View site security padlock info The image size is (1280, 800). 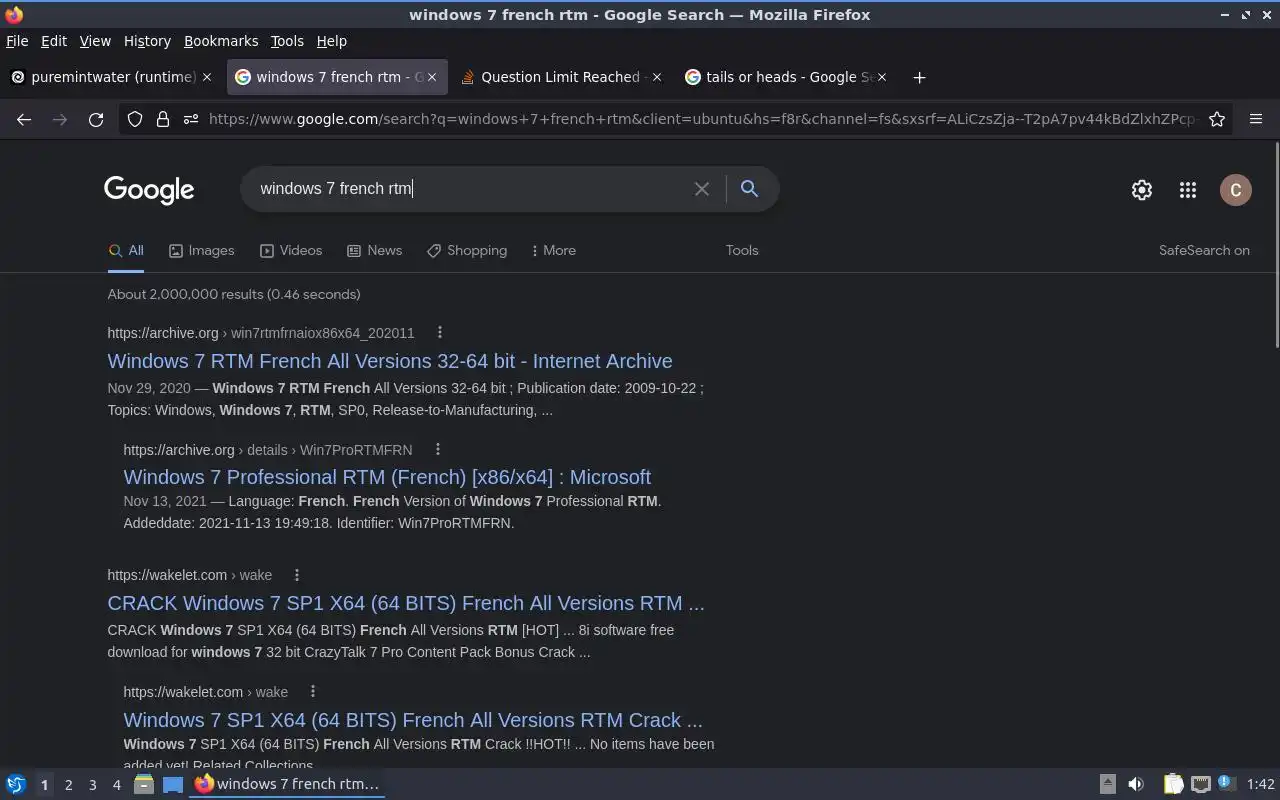coord(163,119)
